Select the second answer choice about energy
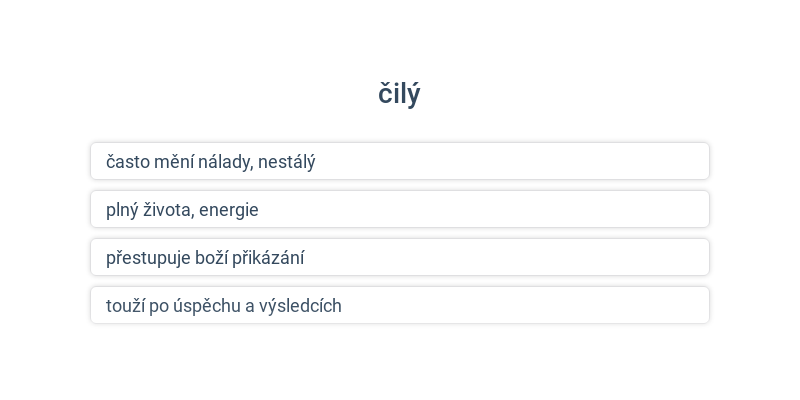 tap(400, 209)
